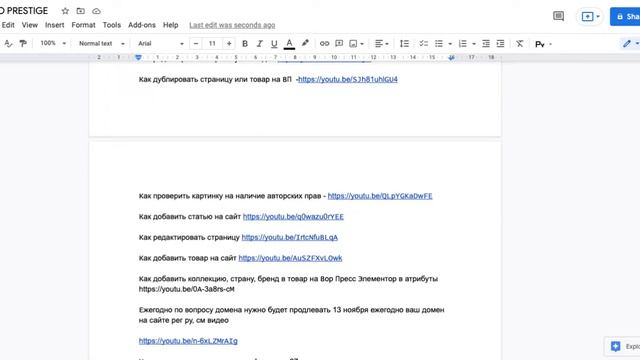Viewport: 640px width, 360px height.
Task: Open the Help menu
Action: pyautogui.click(x=171, y=25)
